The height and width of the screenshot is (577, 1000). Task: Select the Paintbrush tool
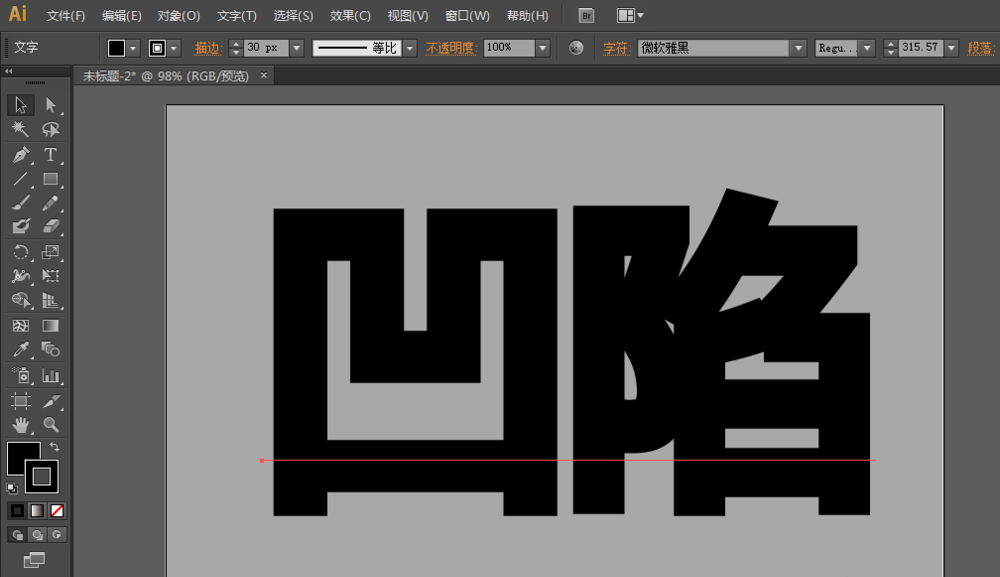(20, 203)
